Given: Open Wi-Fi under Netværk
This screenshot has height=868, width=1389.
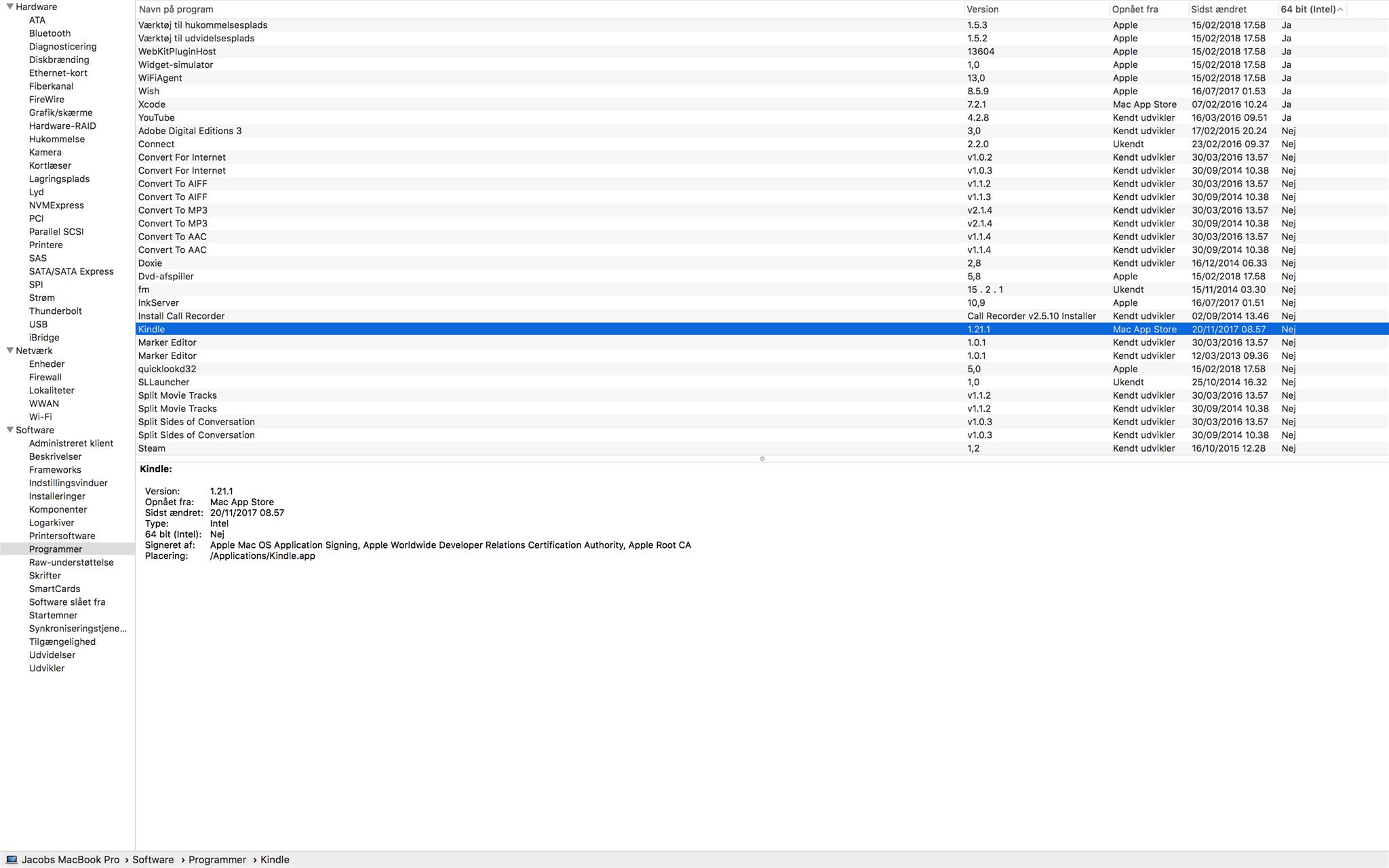Looking at the screenshot, I should click(41, 417).
